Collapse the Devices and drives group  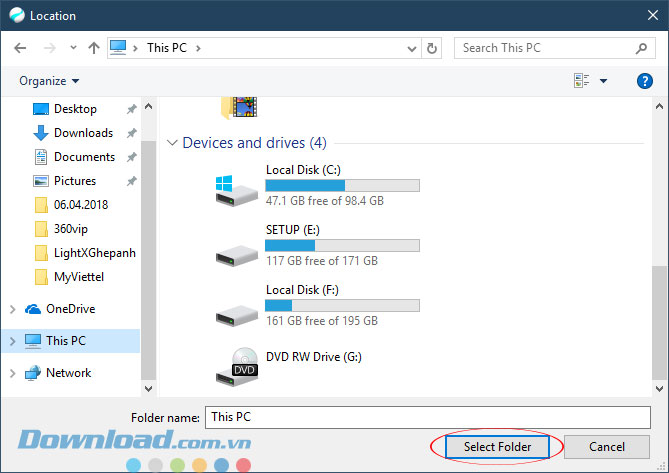[173, 143]
